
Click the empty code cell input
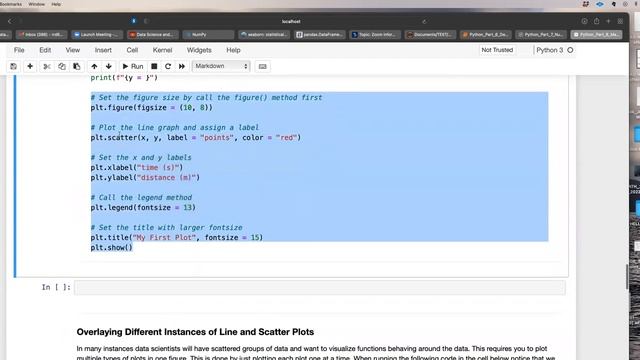click(x=320, y=287)
